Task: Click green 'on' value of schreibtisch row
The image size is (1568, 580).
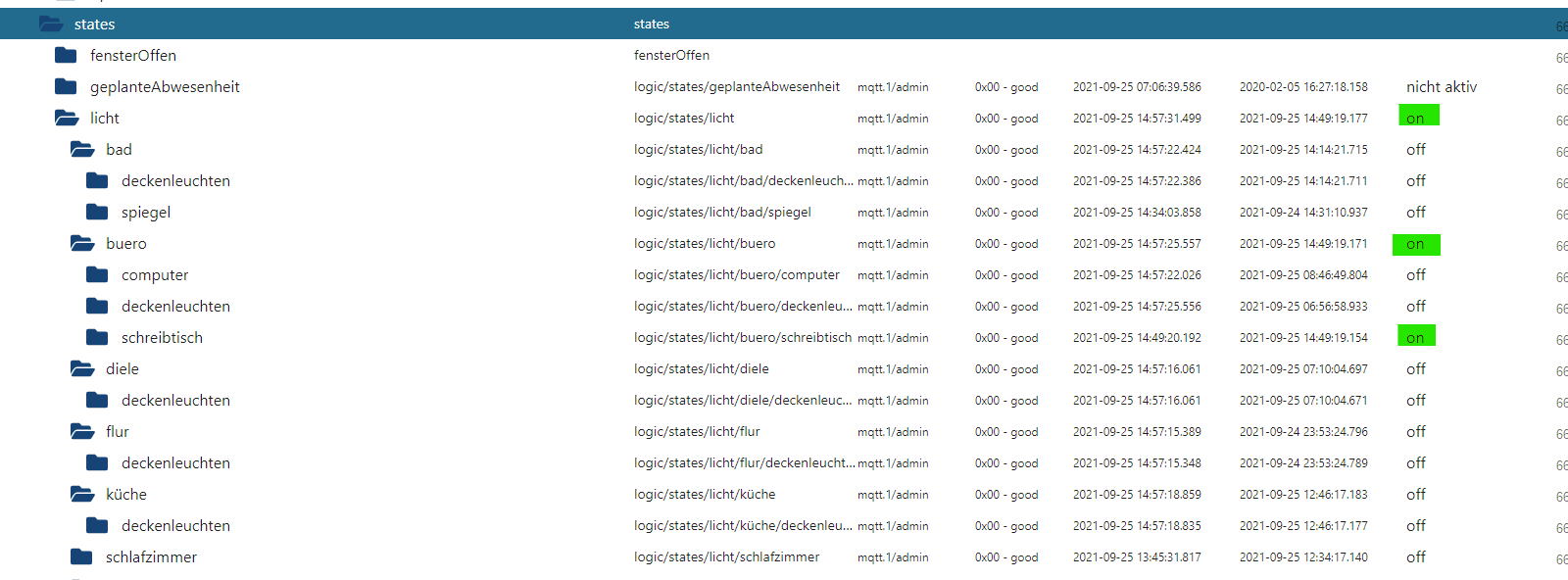Action: pyautogui.click(x=1417, y=336)
